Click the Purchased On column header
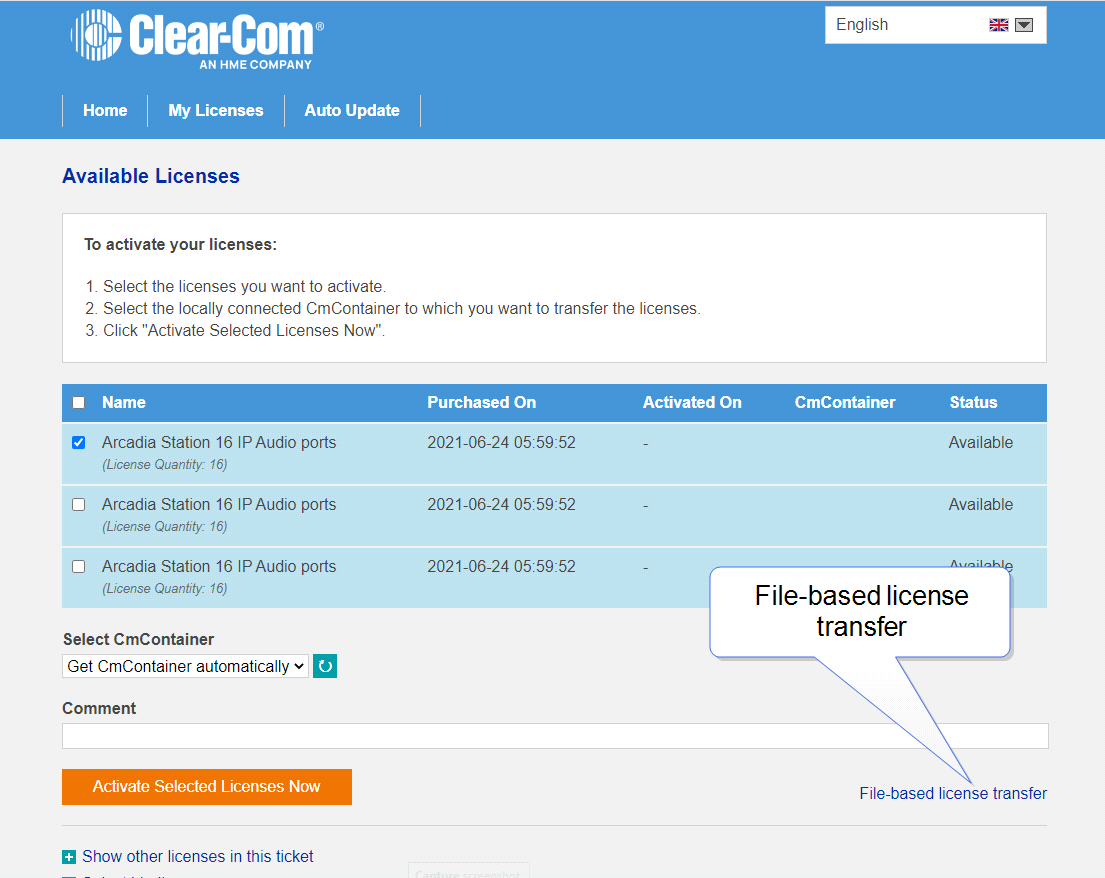 482,403
